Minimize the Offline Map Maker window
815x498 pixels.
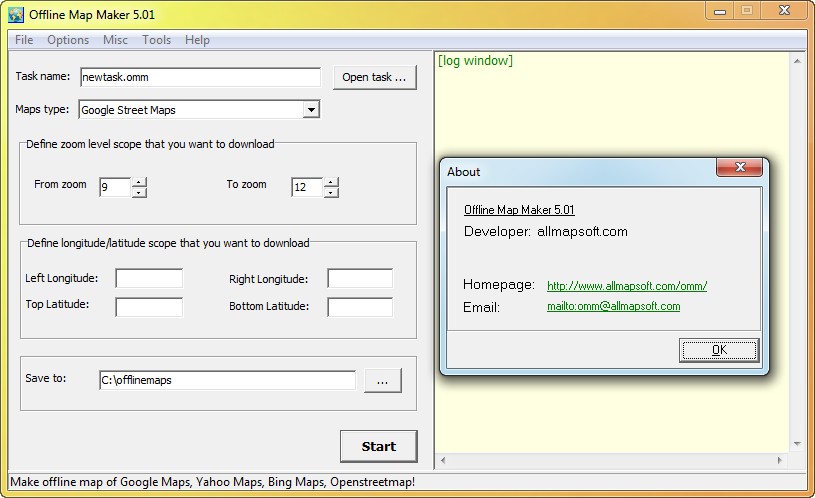pos(720,11)
